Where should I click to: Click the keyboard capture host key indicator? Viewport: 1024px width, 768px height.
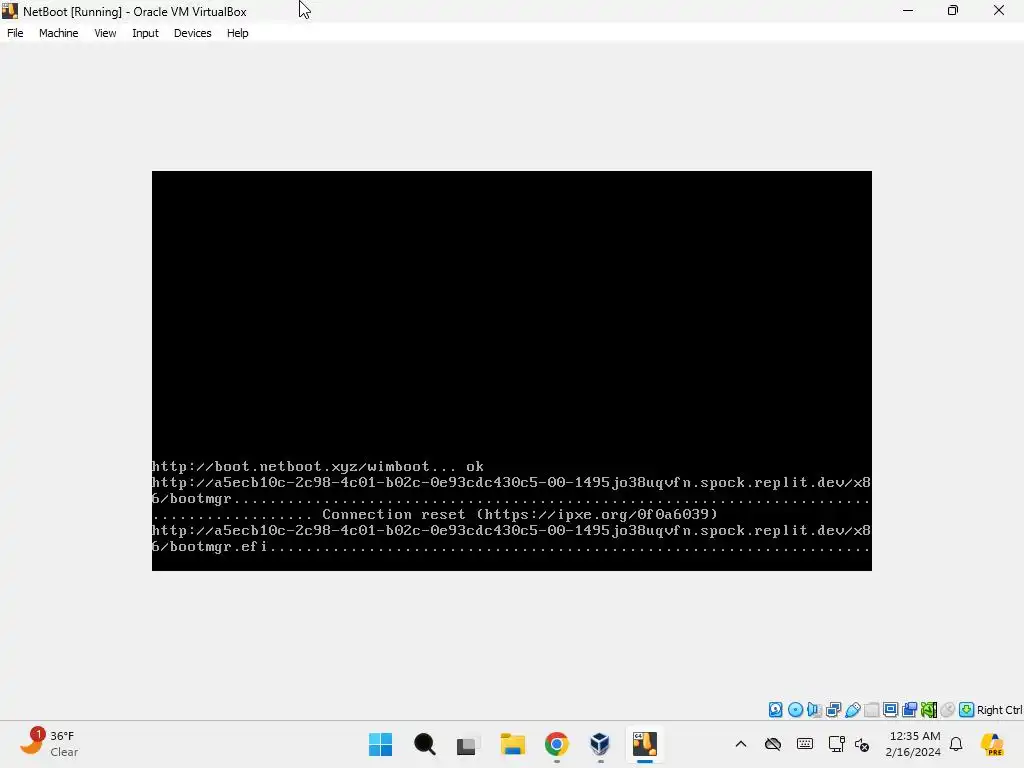tap(967, 710)
